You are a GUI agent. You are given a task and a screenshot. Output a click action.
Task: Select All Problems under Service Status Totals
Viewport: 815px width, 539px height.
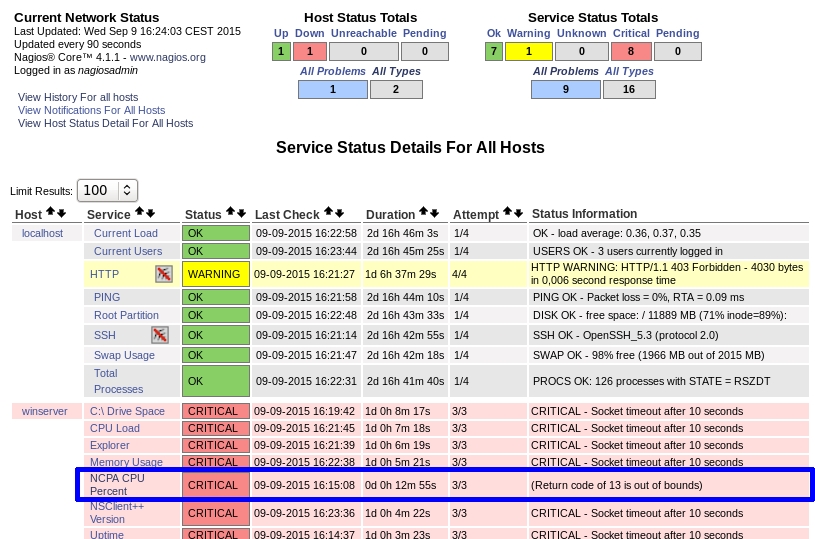tap(566, 71)
